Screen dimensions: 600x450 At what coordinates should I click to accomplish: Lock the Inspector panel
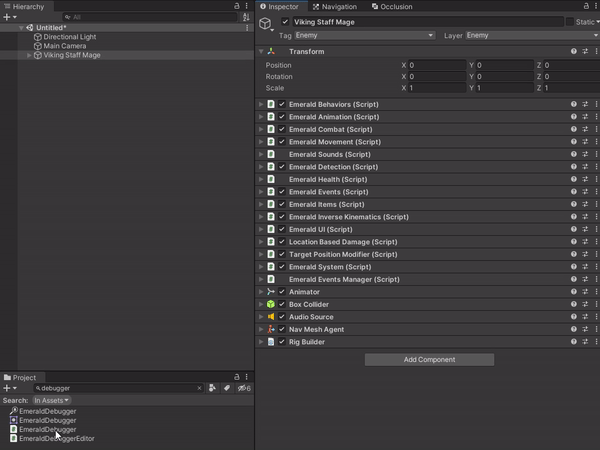pos(586,6)
